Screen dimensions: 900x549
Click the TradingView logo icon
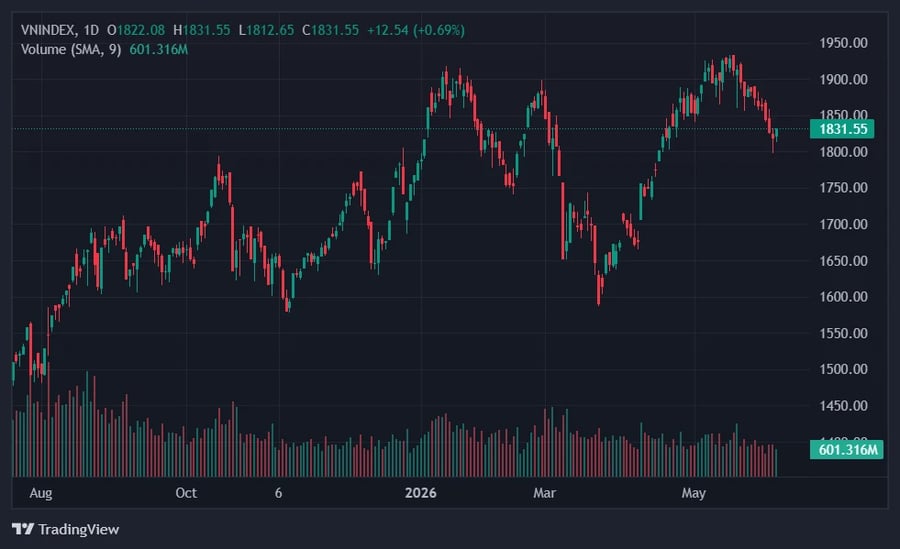point(23,529)
